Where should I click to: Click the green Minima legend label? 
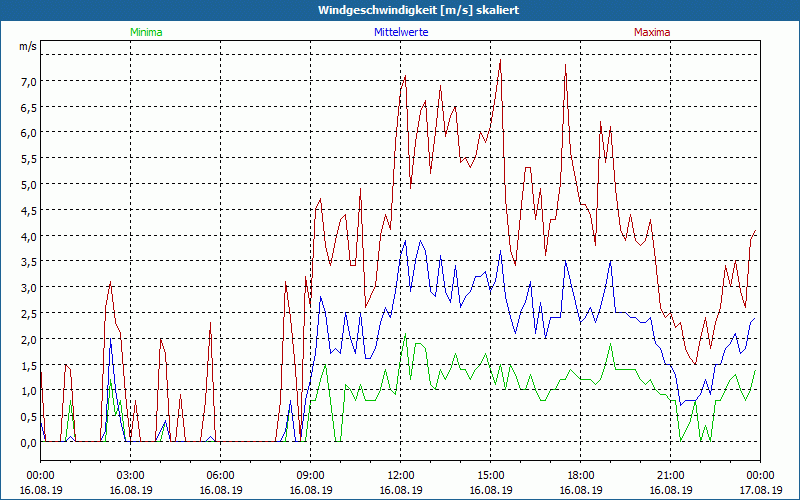pos(146,32)
